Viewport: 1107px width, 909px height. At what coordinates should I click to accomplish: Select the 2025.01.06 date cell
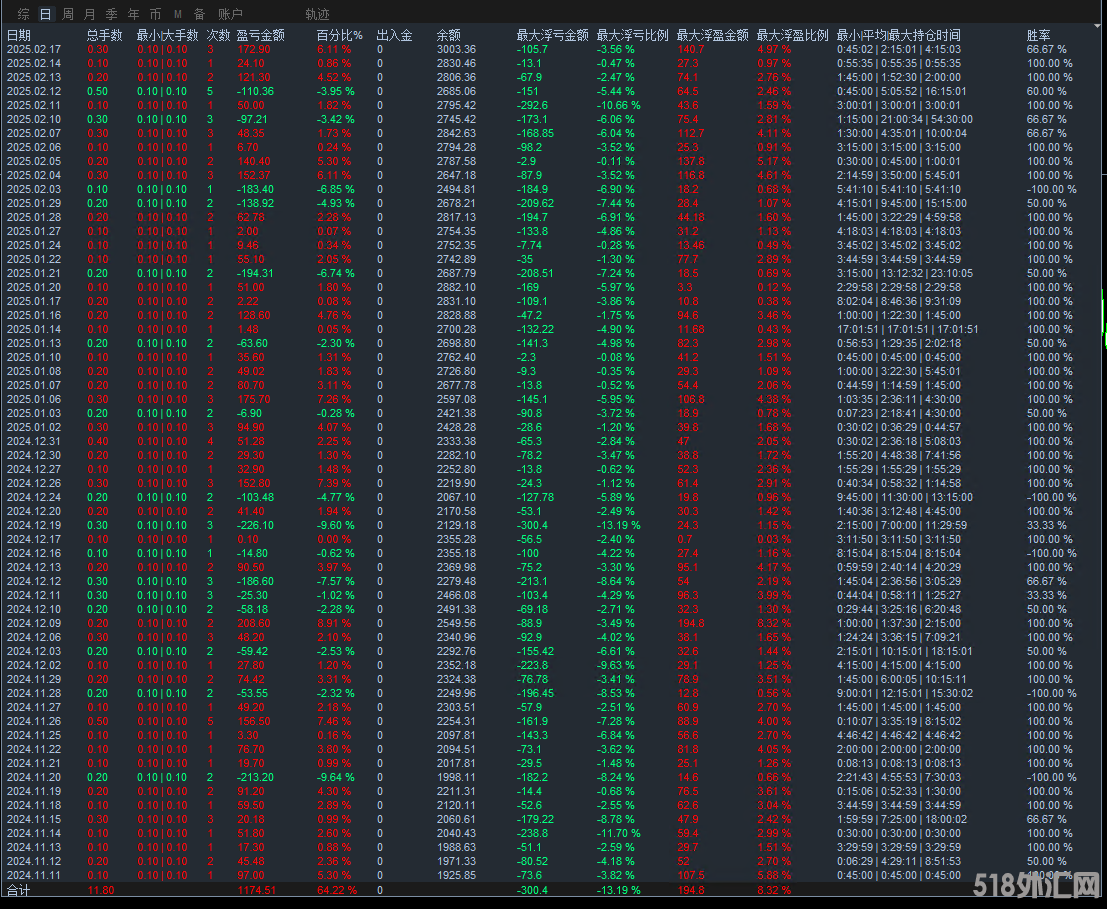coord(34,399)
